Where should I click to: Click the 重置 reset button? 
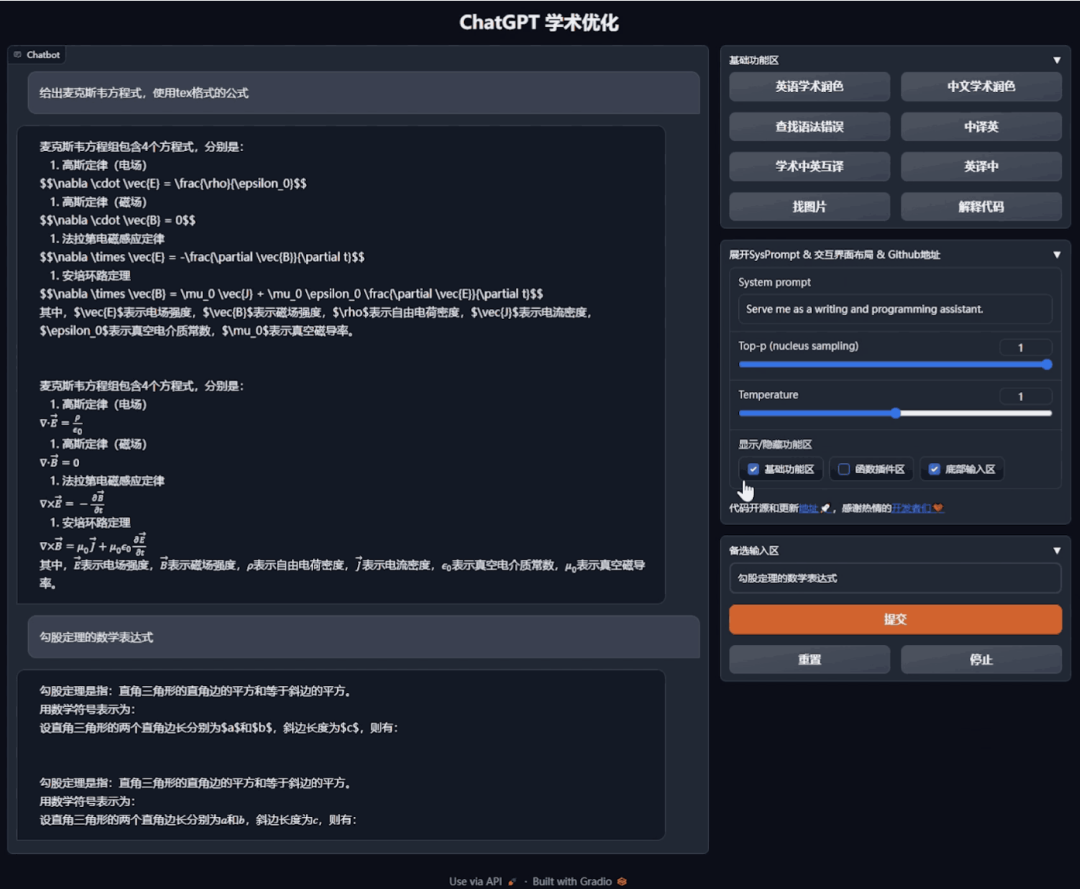click(809, 660)
